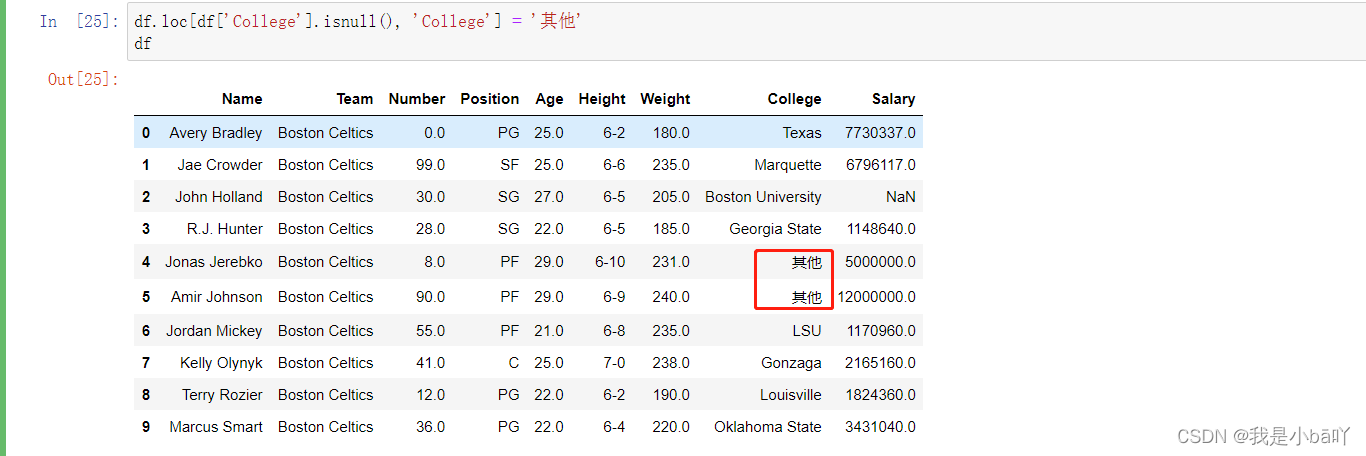The image size is (1366, 456).
Task: Click the Louisville college cell
Action: 791,395
